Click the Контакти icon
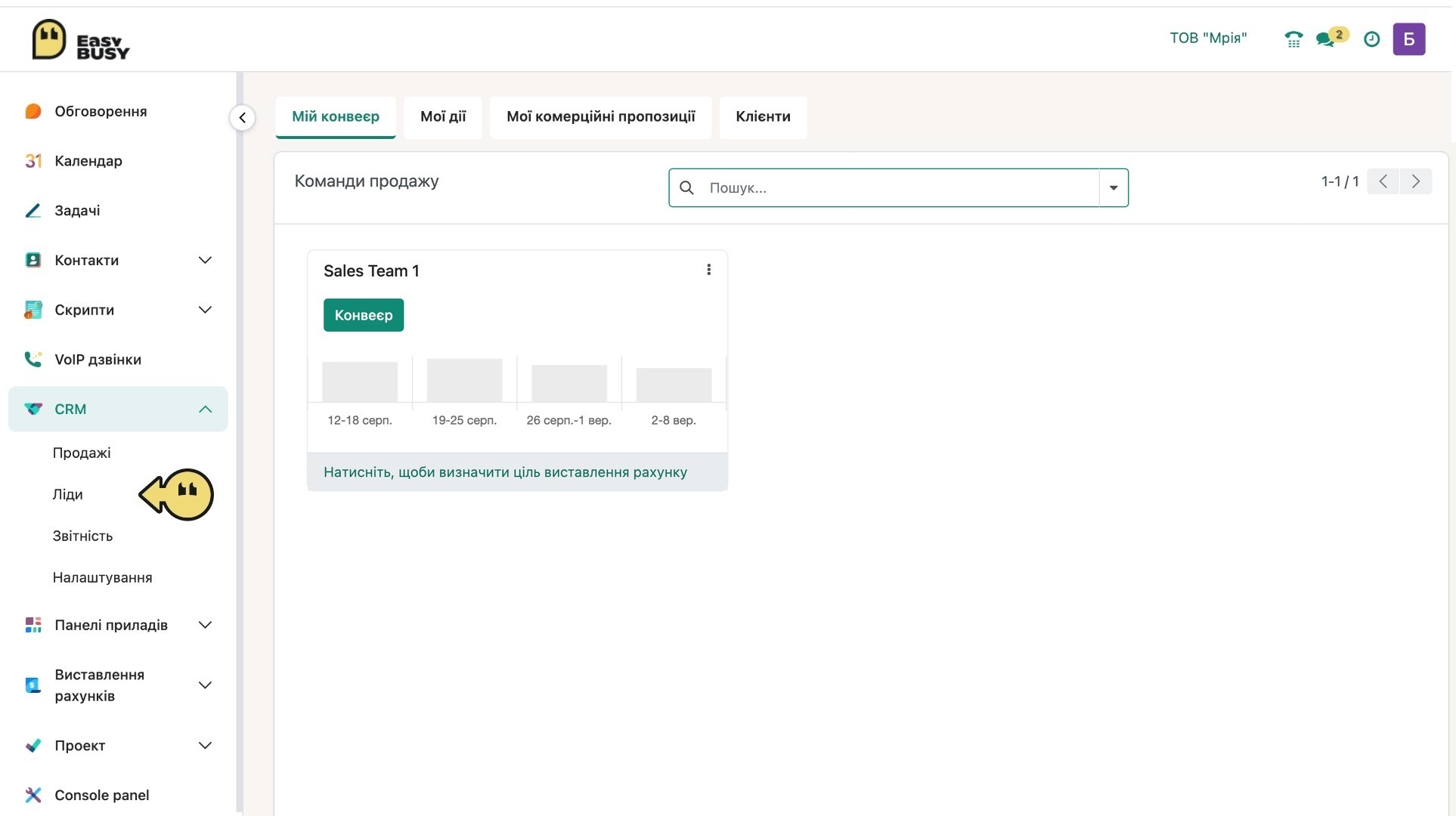 33,260
